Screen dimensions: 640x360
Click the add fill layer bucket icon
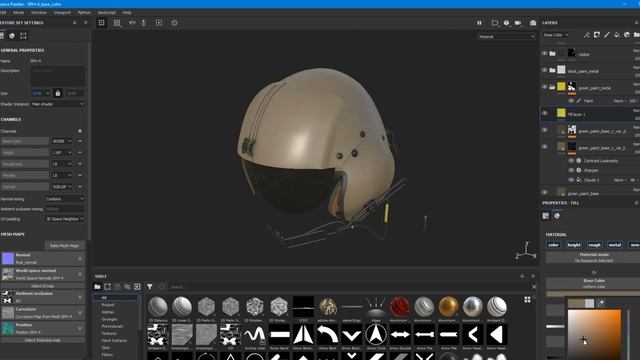[617, 35]
